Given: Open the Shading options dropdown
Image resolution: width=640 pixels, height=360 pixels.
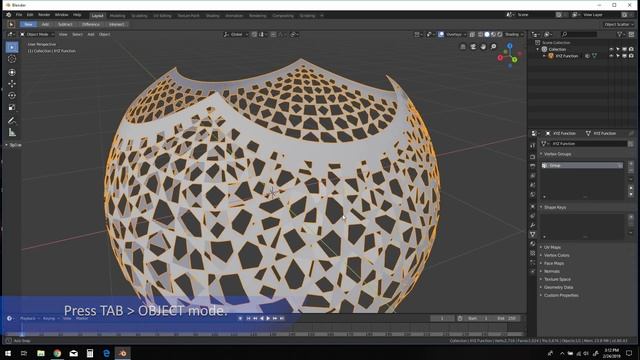Looking at the screenshot, I should point(514,34).
